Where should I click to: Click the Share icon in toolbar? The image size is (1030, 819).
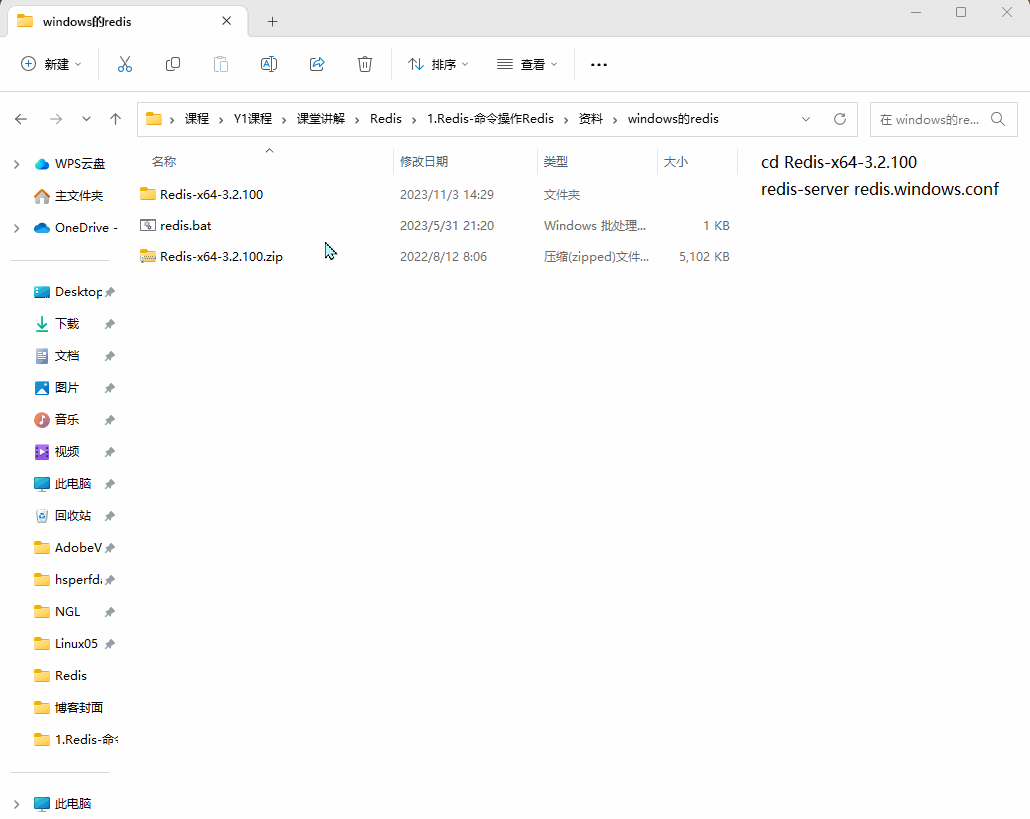pos(317,64)
